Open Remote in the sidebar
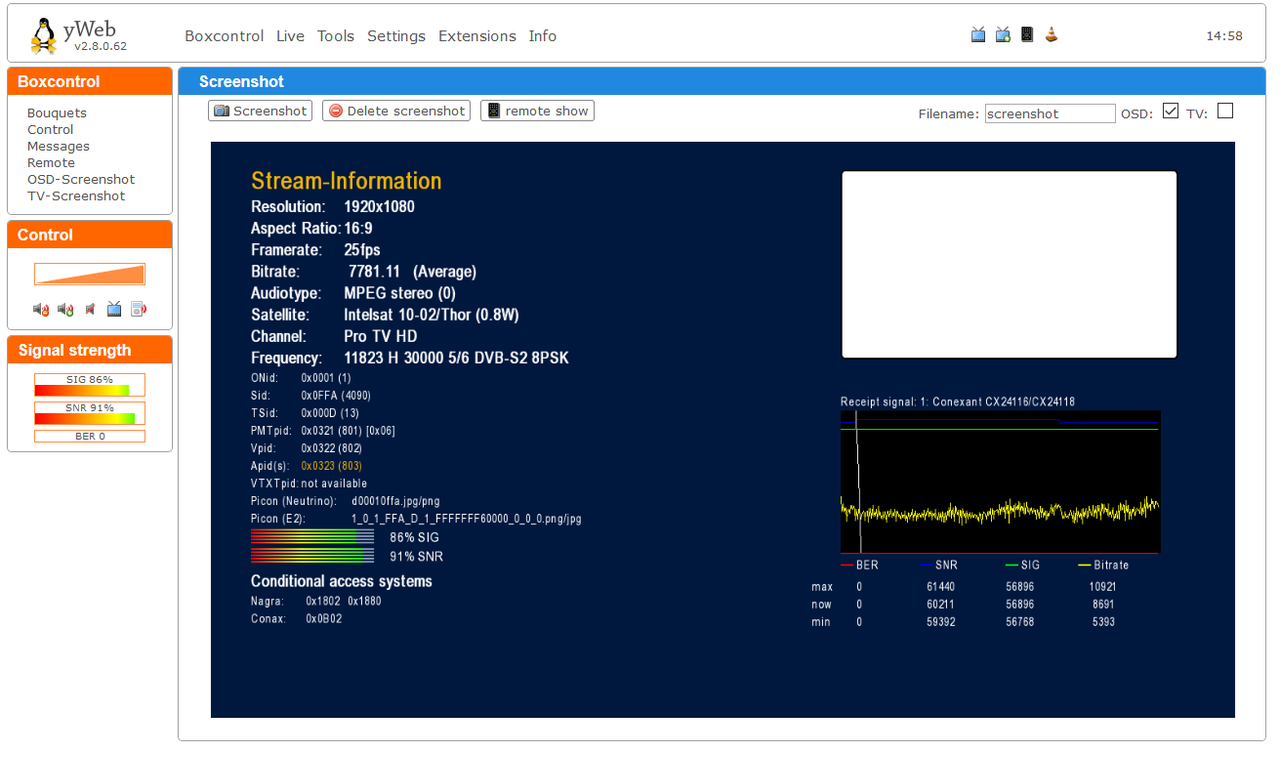Screen dimensions: 1280x761 point(51,163)
